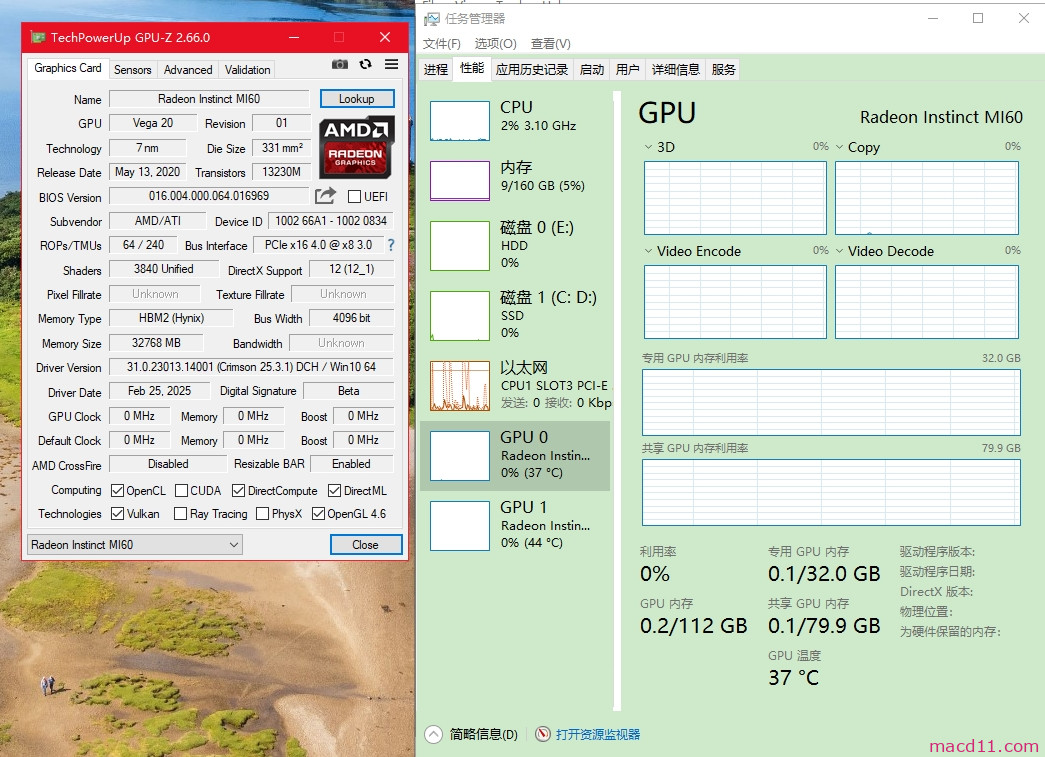Screen dimensions: 1045x757
Task: Switch to the Sensors tab in GPU-Z
Action: pyautogui.click(x=133, y=69)
